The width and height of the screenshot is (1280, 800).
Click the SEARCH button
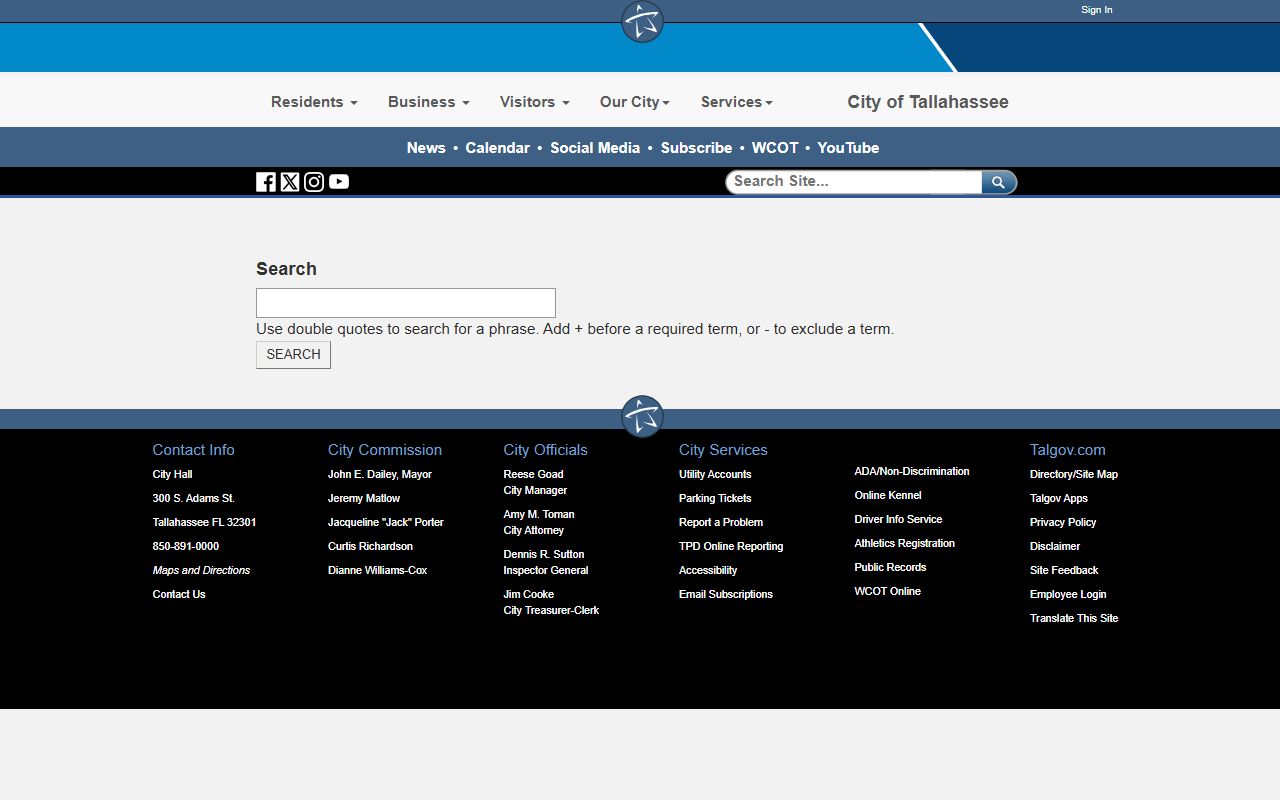coord(293,355)
